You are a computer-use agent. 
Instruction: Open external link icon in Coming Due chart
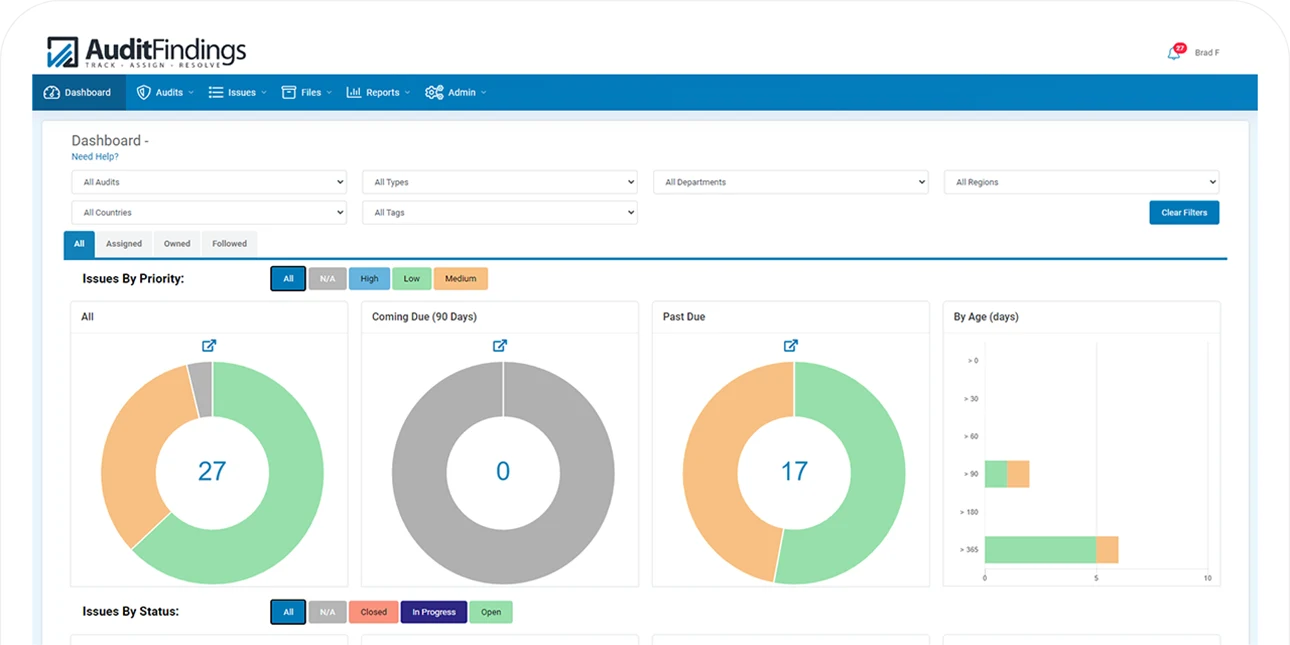coord(500,345)
